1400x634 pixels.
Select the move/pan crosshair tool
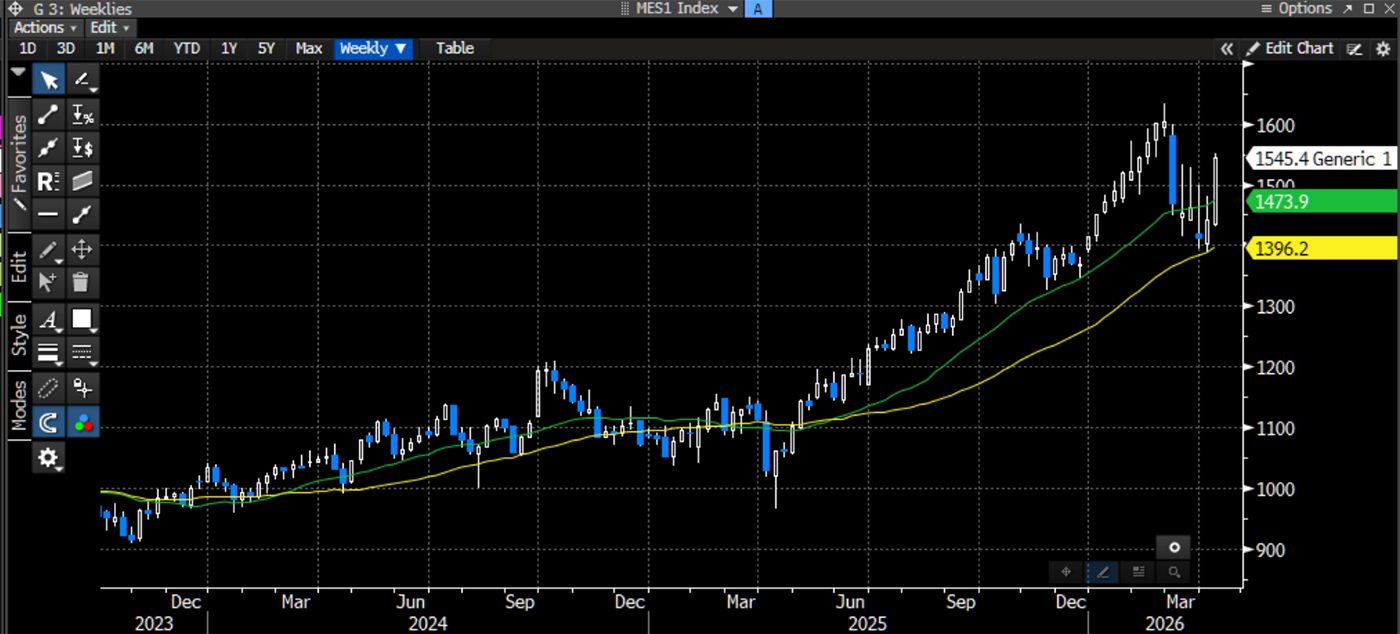tap(81, 249)
